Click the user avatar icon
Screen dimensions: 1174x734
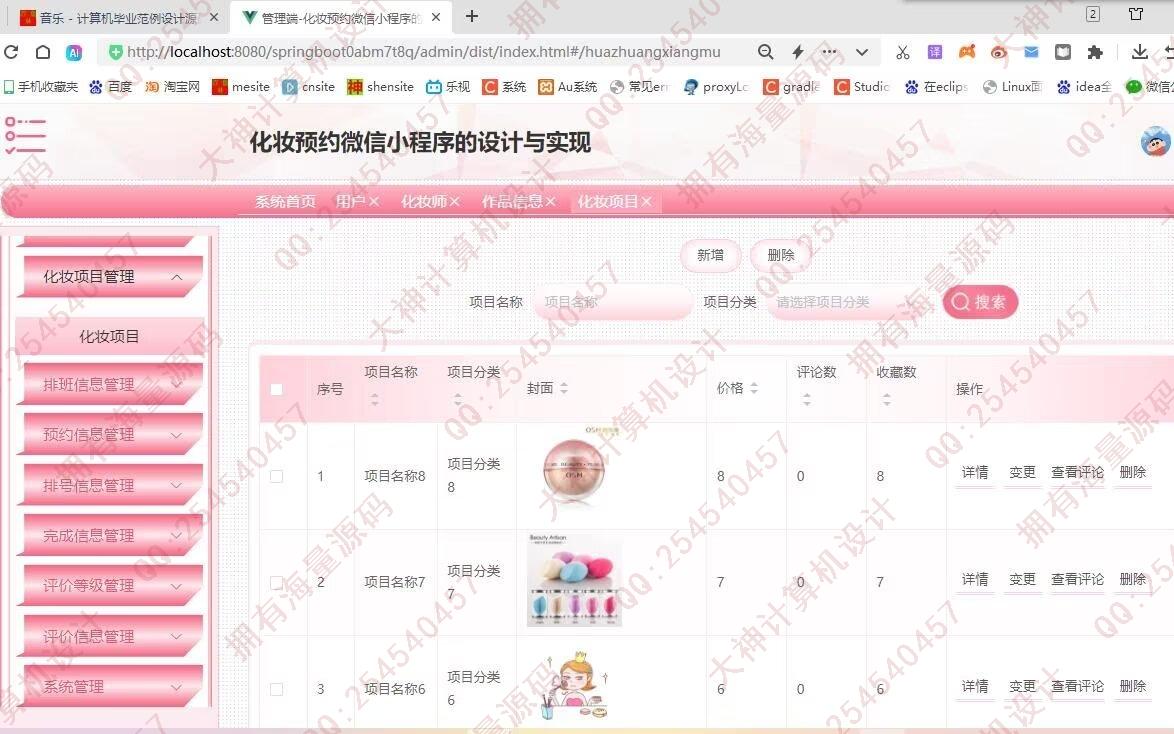1155,141
